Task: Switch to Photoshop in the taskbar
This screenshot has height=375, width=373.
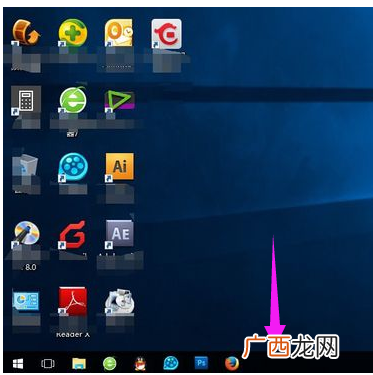Action: [x=201, y=363]
